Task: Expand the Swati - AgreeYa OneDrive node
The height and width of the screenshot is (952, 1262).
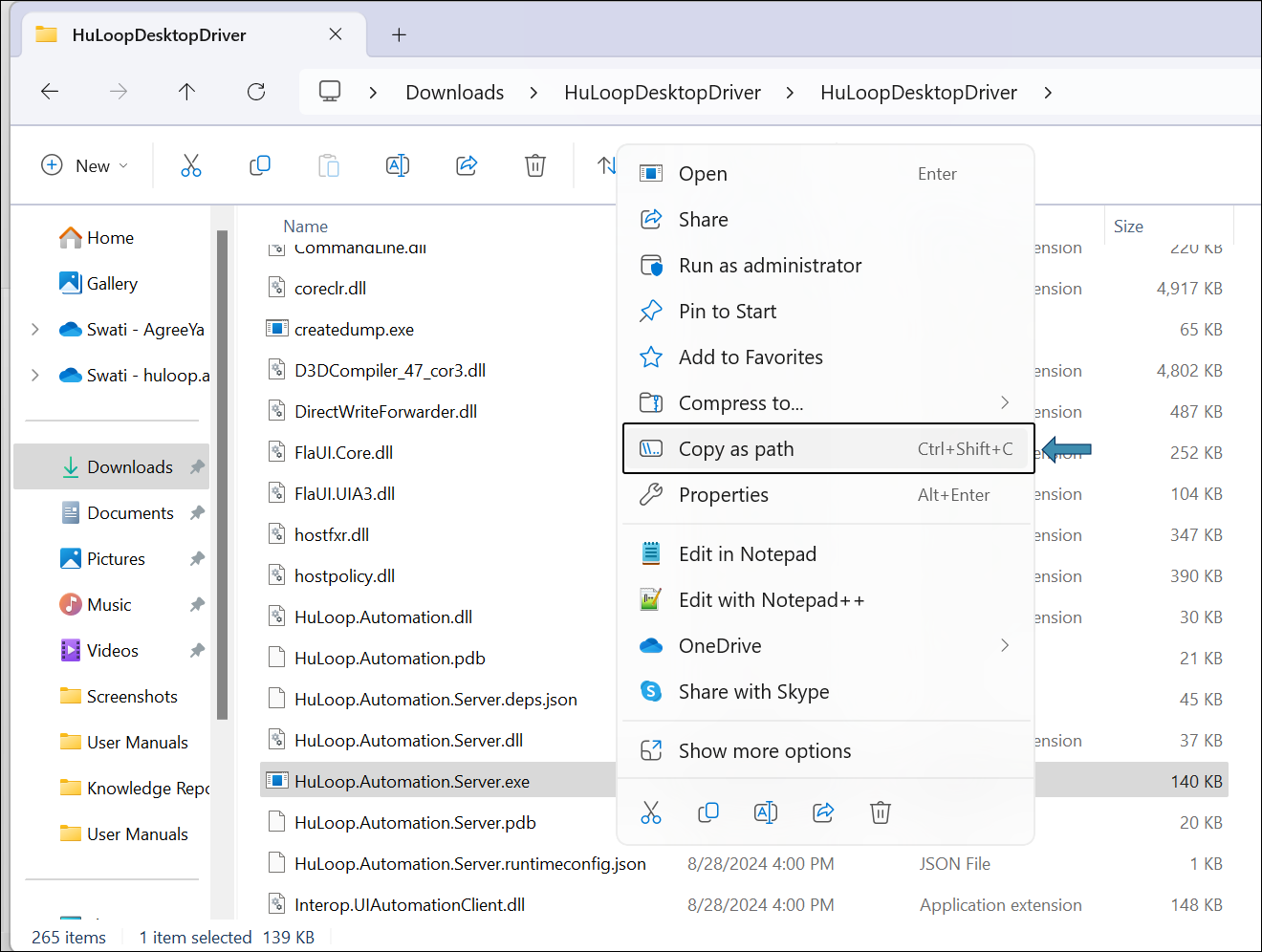Action: (x=35, y=330)
